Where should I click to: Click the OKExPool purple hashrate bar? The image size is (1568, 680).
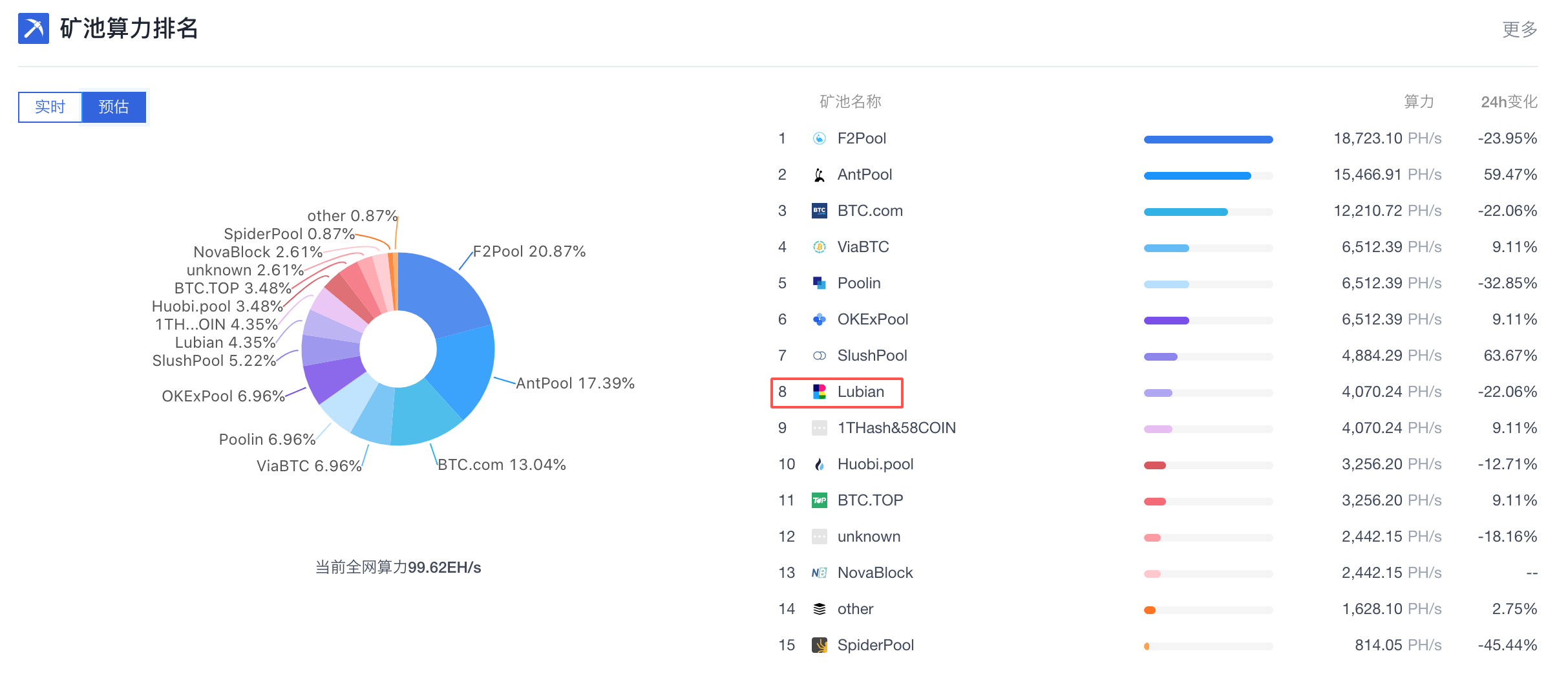click(1166, 321)
